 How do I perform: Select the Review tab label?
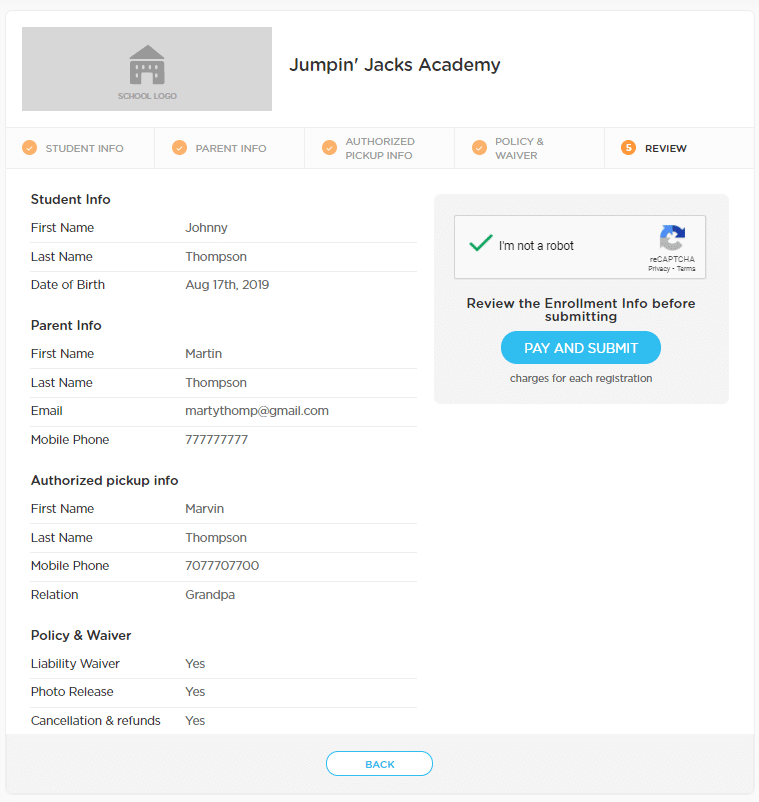coord(666,148)
